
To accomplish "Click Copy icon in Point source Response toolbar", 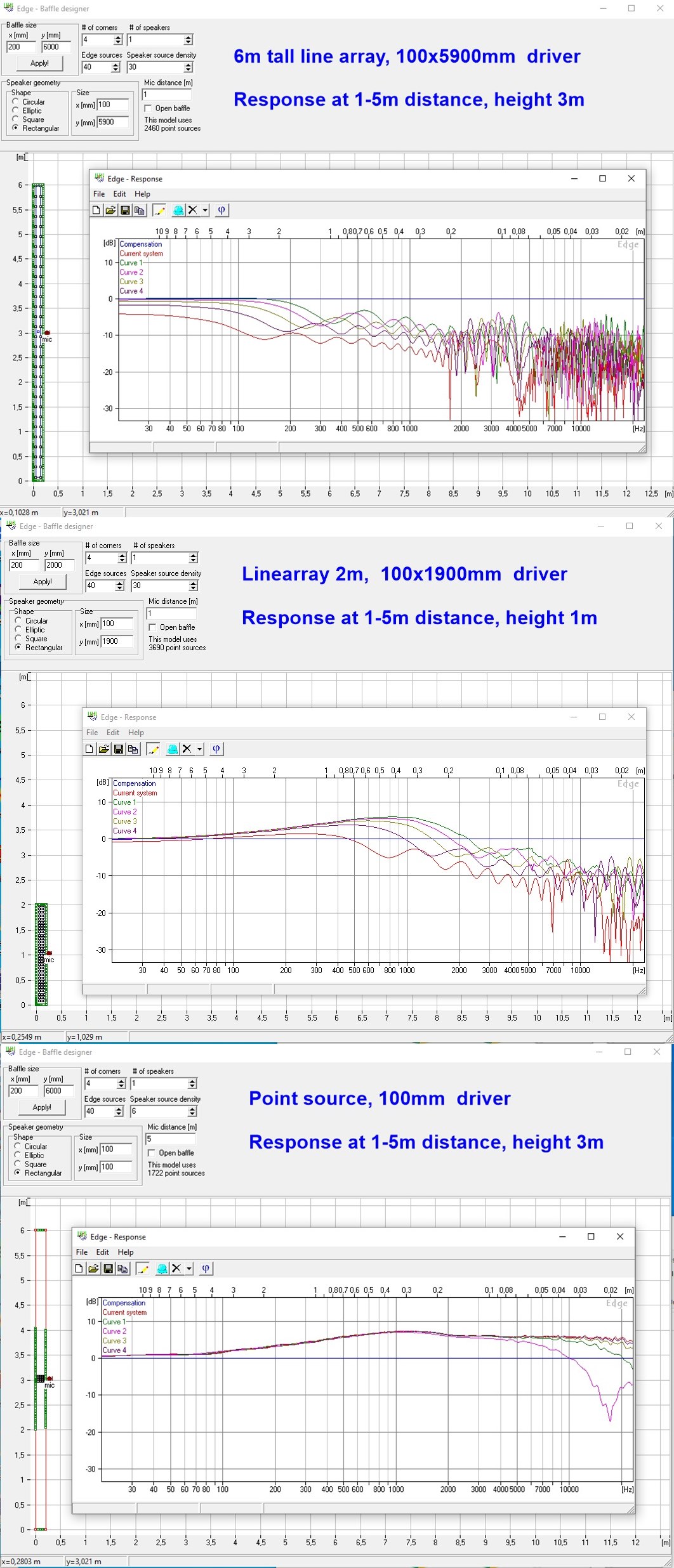I will [x=122, y=1268].
